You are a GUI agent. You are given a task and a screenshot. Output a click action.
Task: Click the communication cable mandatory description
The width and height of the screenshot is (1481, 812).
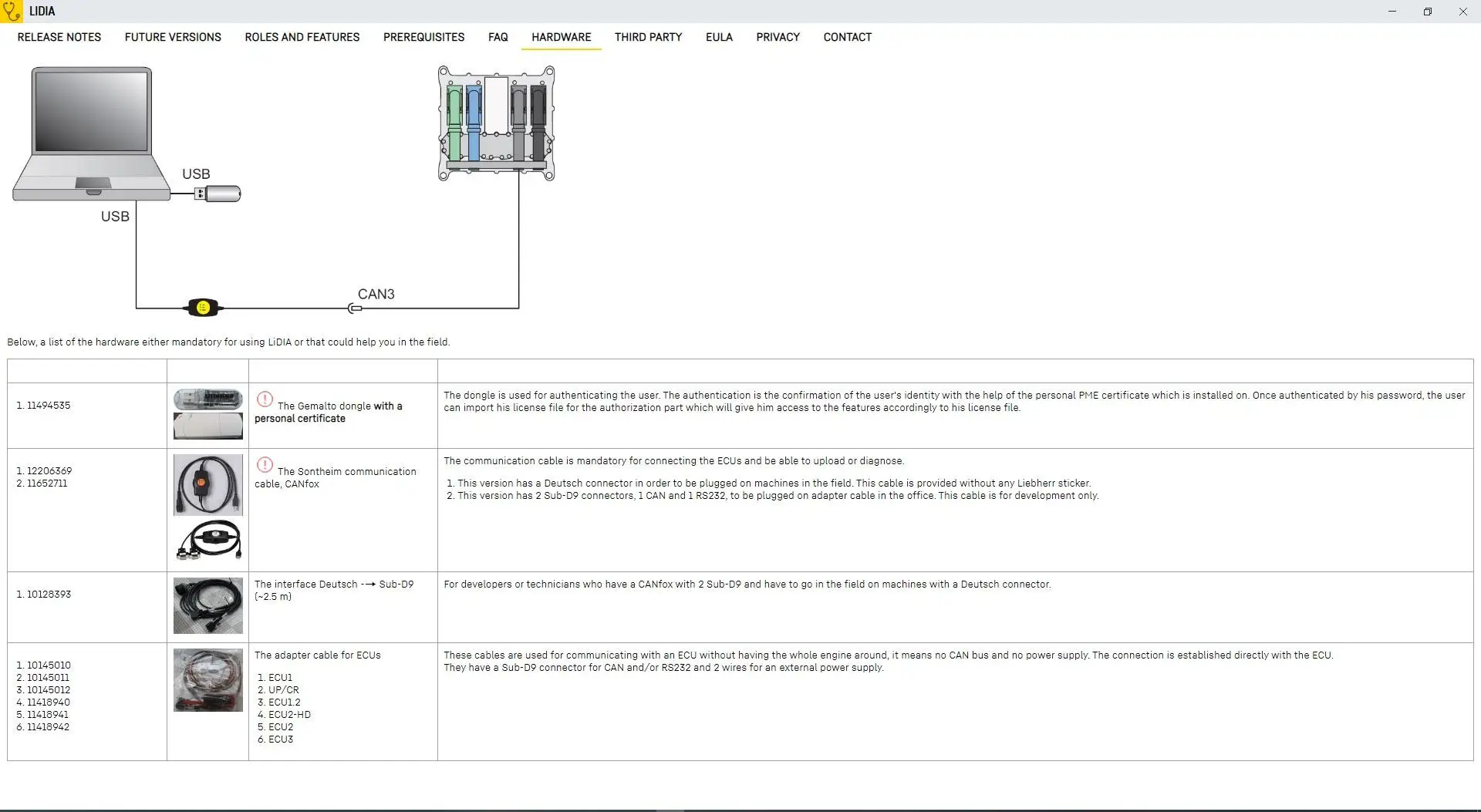pyautogui.click(x=674, y=461)
